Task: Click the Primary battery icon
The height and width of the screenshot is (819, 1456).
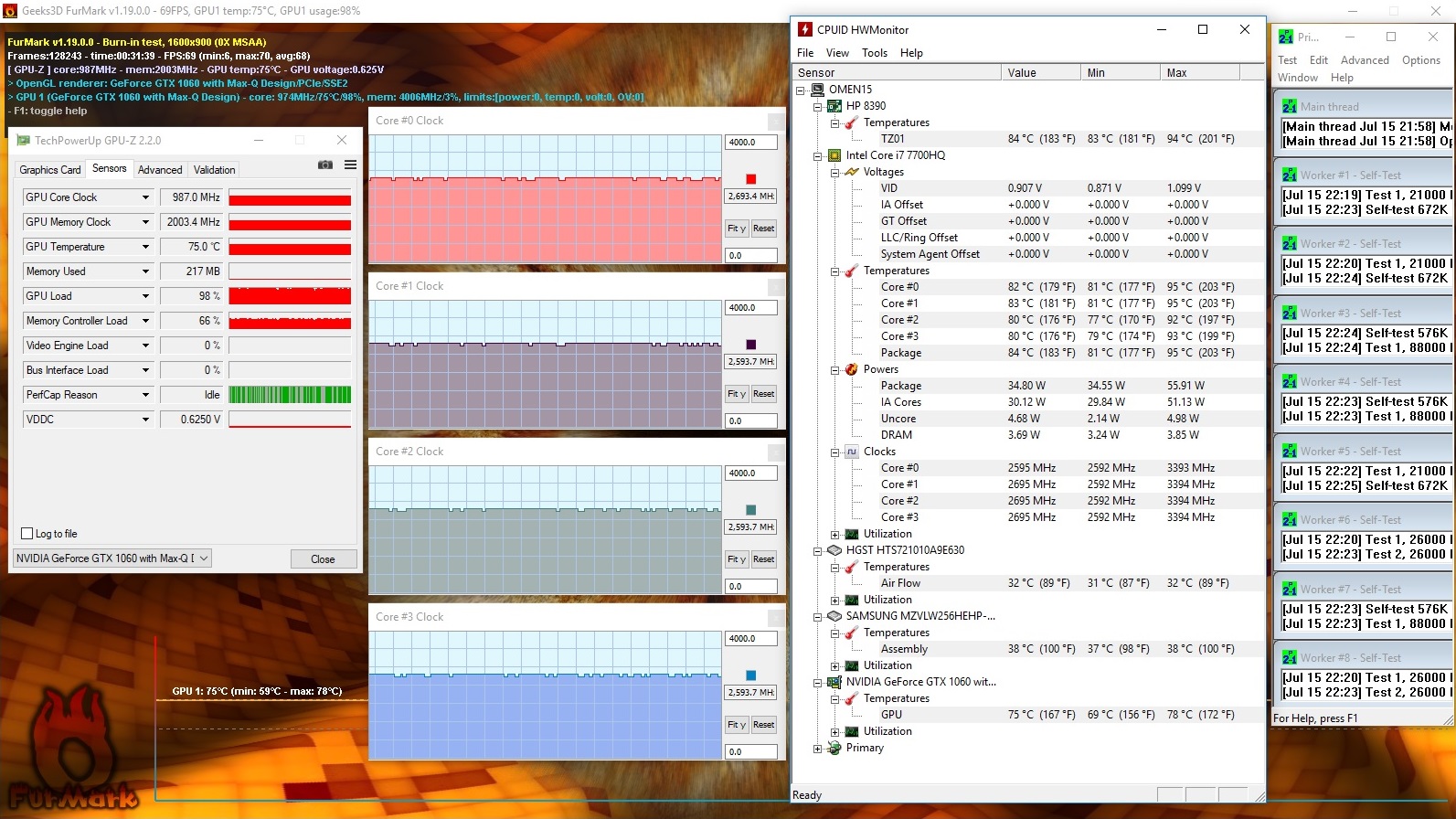Action: click(x=834, y=748)
